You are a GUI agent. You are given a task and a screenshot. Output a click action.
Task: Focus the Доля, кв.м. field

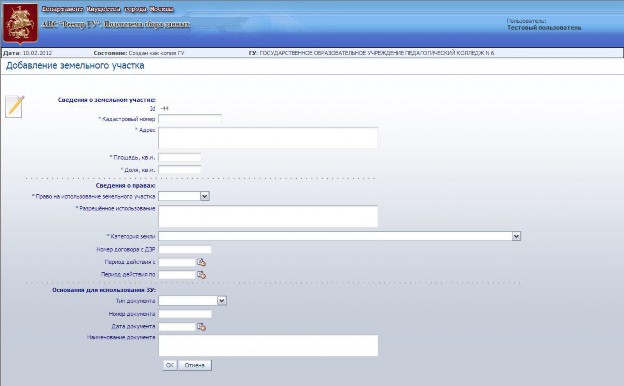click(x=179, y=170)
